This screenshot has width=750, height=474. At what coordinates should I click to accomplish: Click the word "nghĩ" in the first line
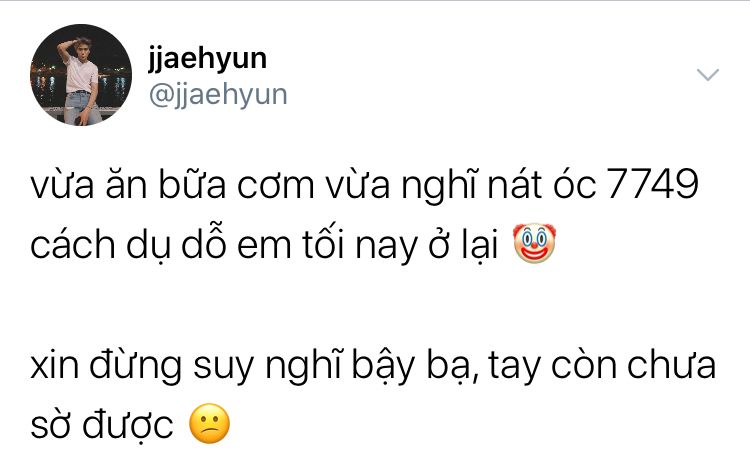tap(439, 186)
